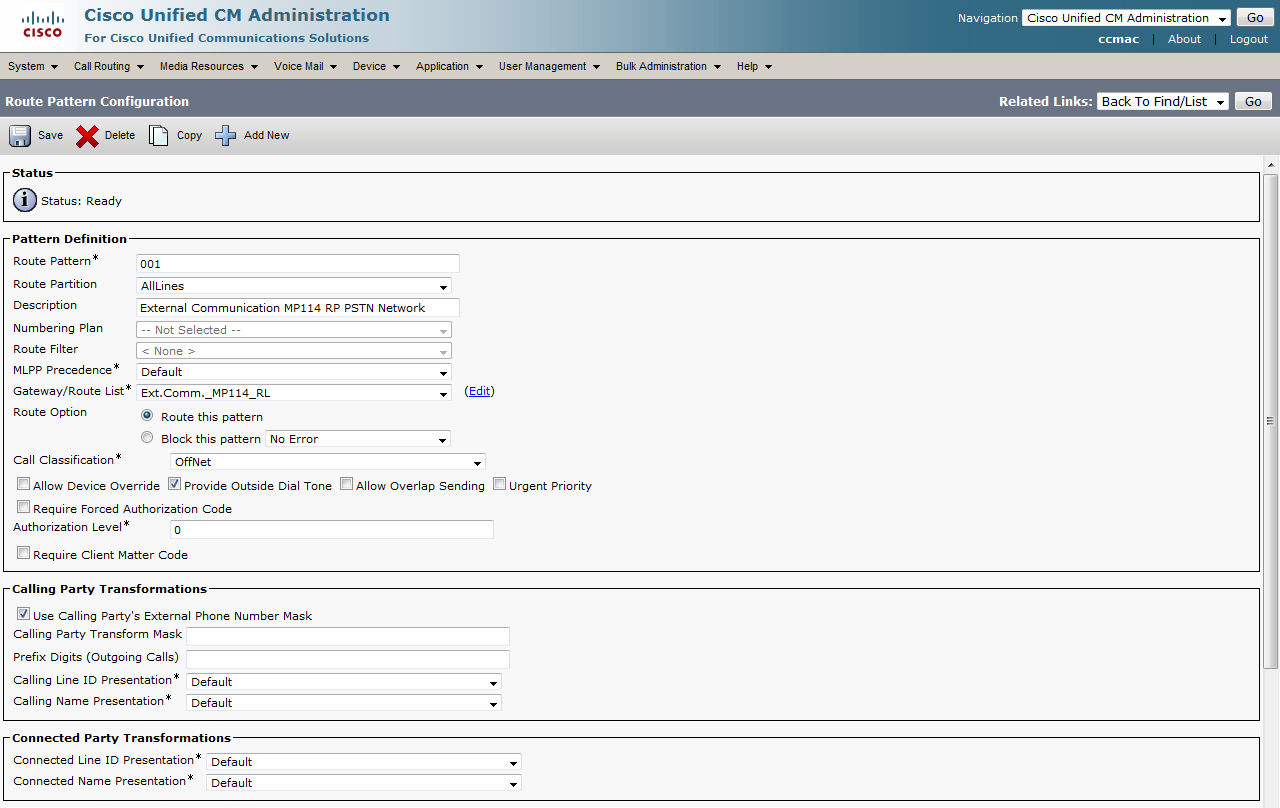Click the vertical page scrollbar
This screenshot has height=808, width=1280.
point(1271,420)
